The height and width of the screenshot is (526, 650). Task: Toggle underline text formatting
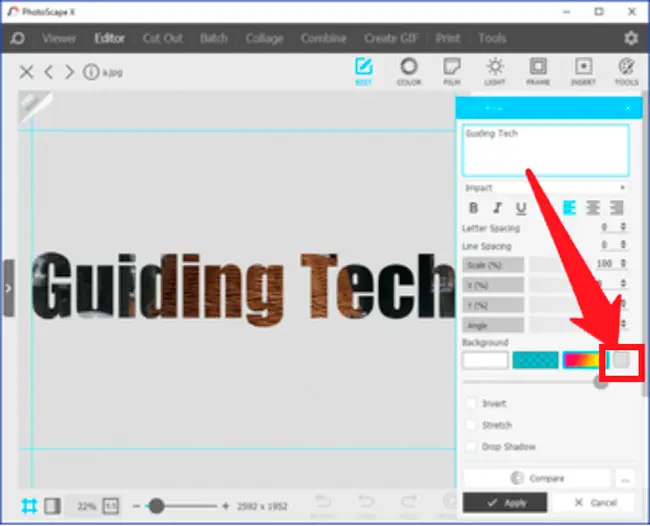coord(521,208)
